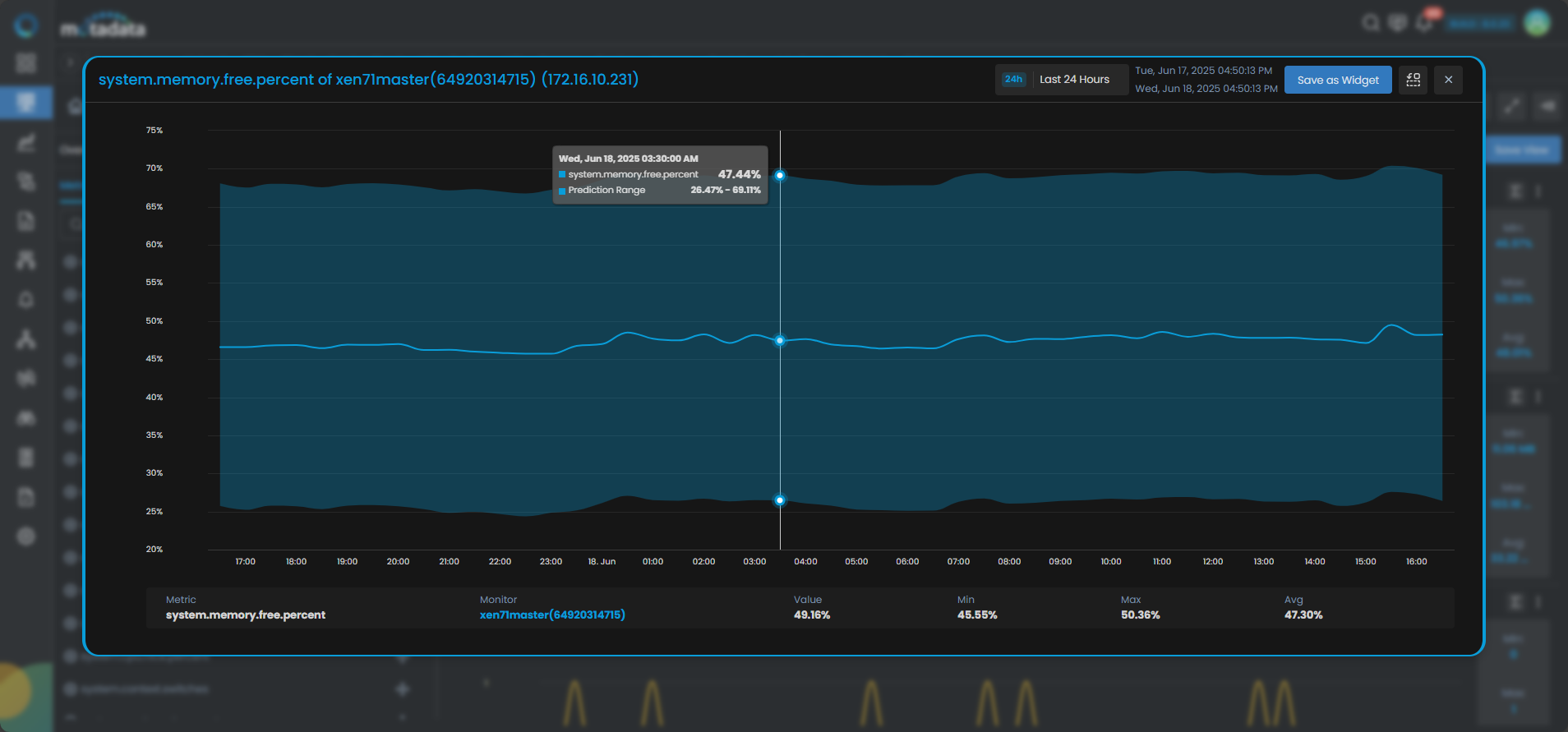1568x732 pixels.
Task: Click the system.memory.free.percent legend swatch in tooltip
Action: click(562, 174)
